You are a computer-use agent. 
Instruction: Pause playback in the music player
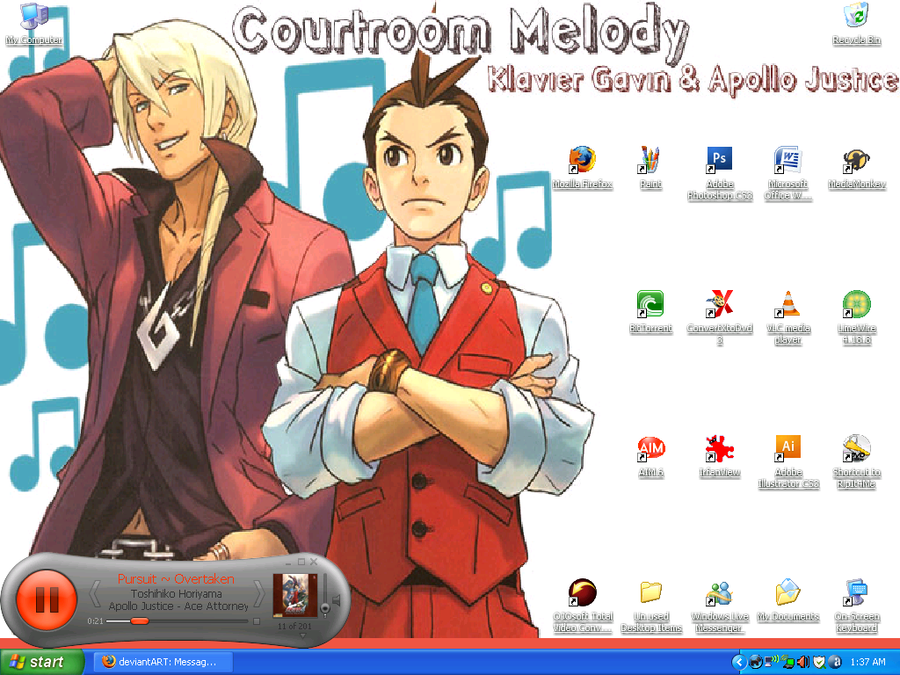(46, 599)
